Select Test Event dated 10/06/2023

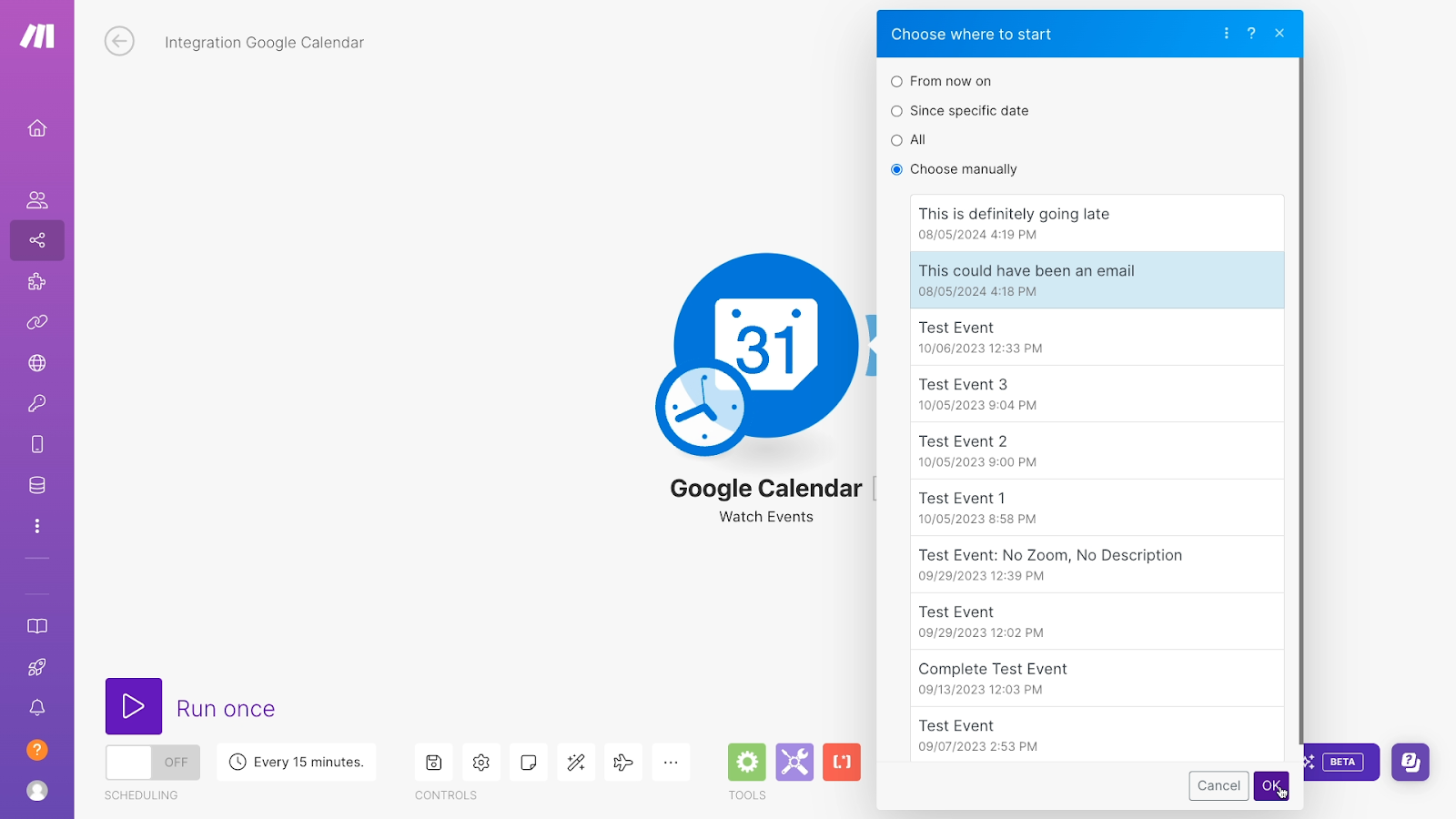(1097, 337)
